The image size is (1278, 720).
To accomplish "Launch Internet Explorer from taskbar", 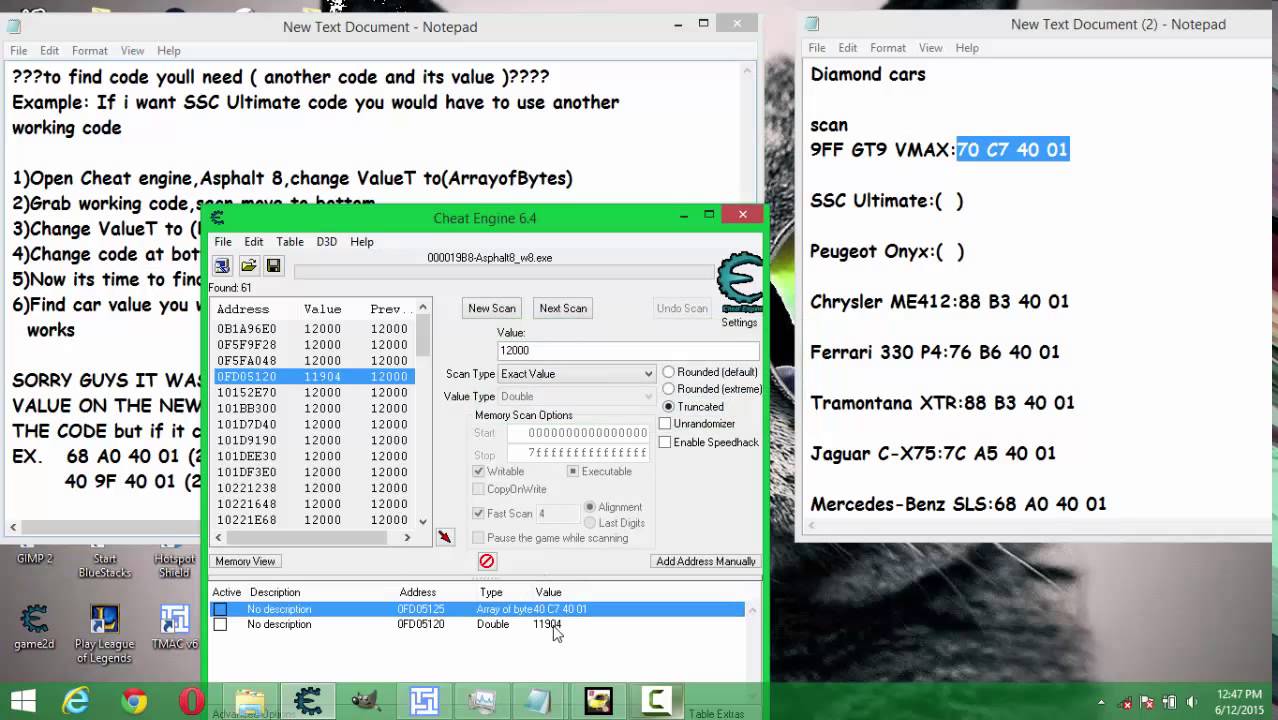I will tap(76, 701).
